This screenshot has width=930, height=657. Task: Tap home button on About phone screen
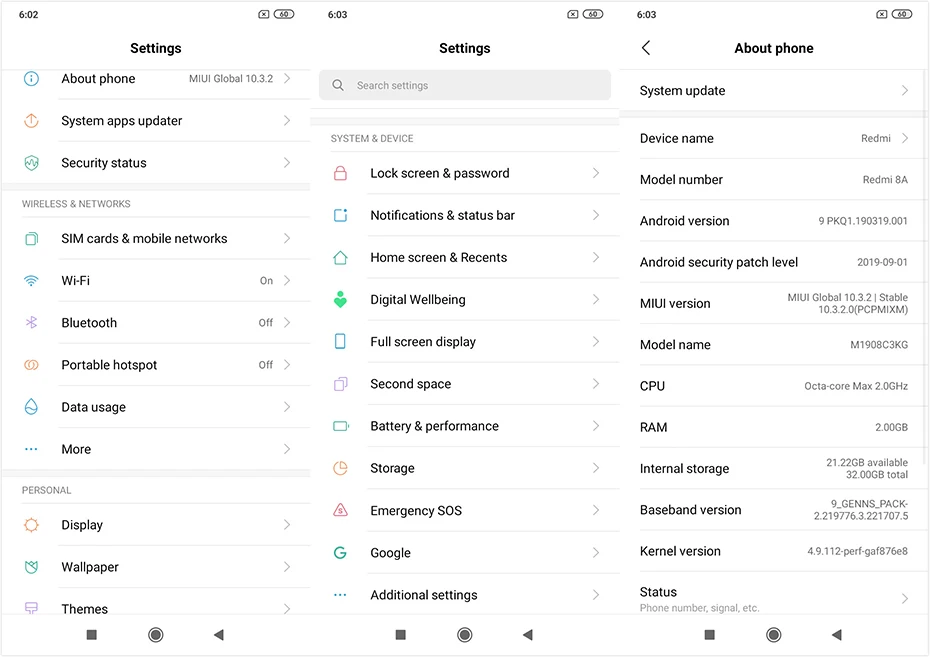point(773,635)
